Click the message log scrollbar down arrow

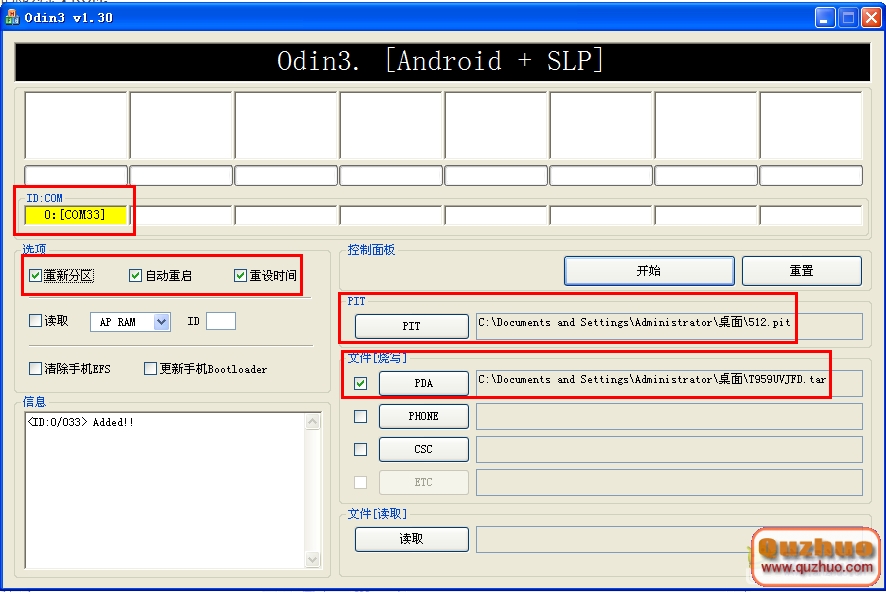(312, 559)
